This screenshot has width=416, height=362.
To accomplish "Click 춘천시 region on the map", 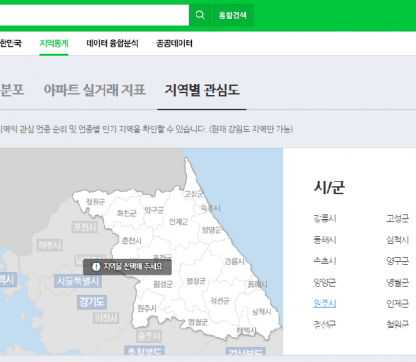I will [x=132, y=240].
